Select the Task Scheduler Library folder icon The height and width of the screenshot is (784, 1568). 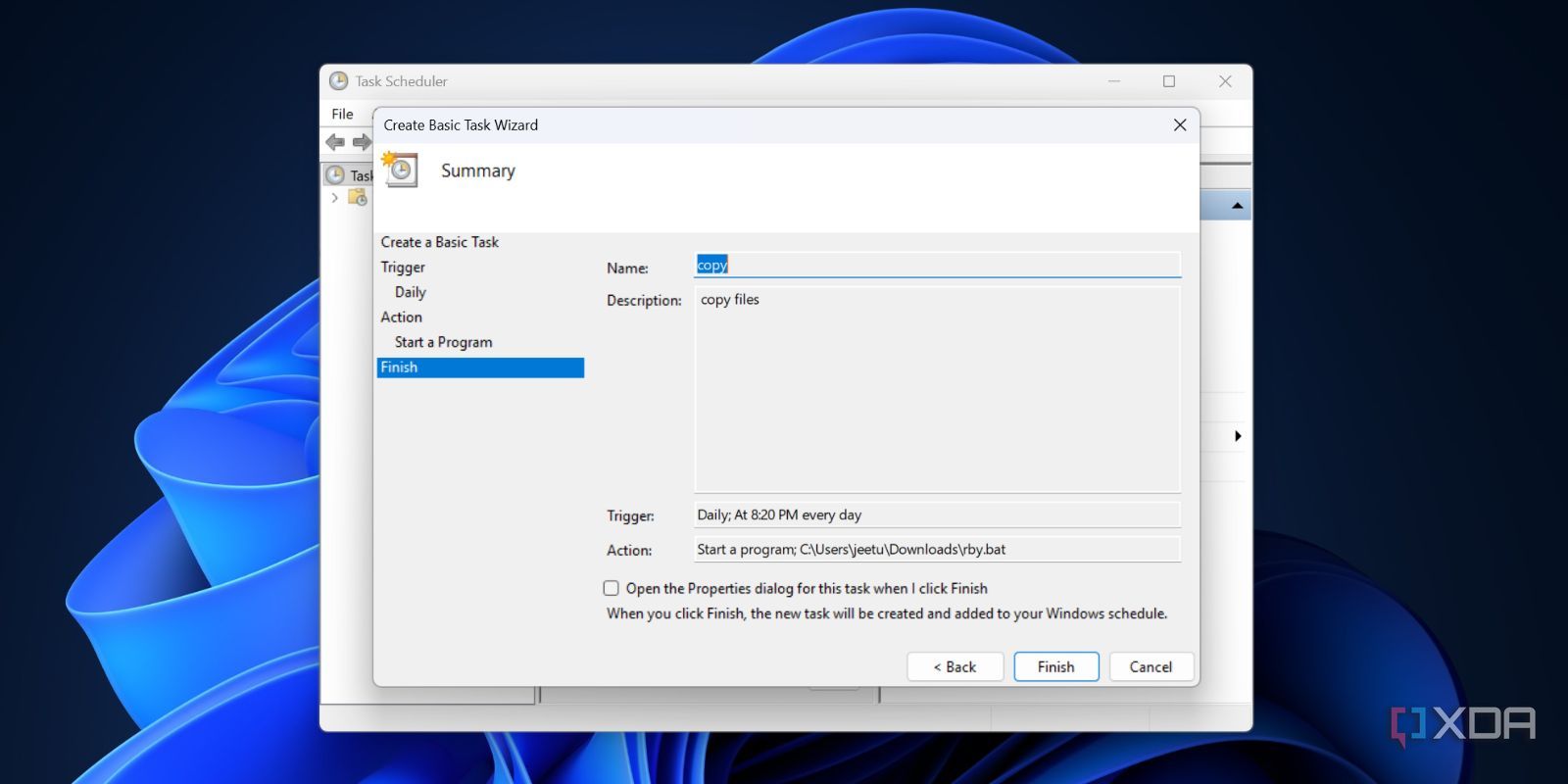point(358,197)
